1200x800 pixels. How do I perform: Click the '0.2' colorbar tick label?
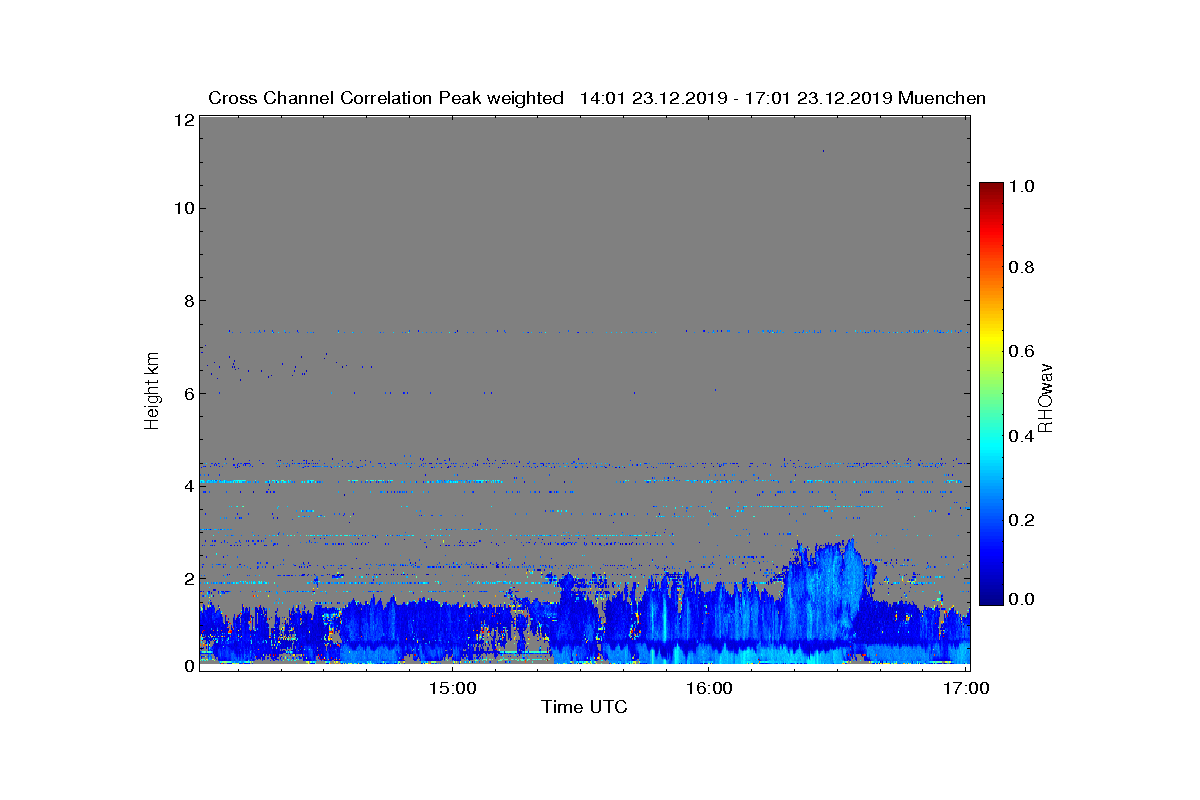point(1022,520)
